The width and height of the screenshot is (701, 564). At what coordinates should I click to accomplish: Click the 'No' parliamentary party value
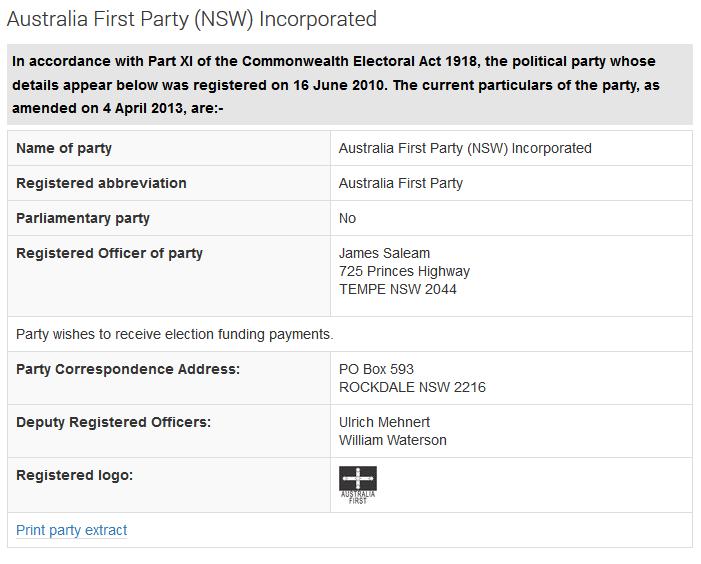pyautogui.click(x=347, y=218)
